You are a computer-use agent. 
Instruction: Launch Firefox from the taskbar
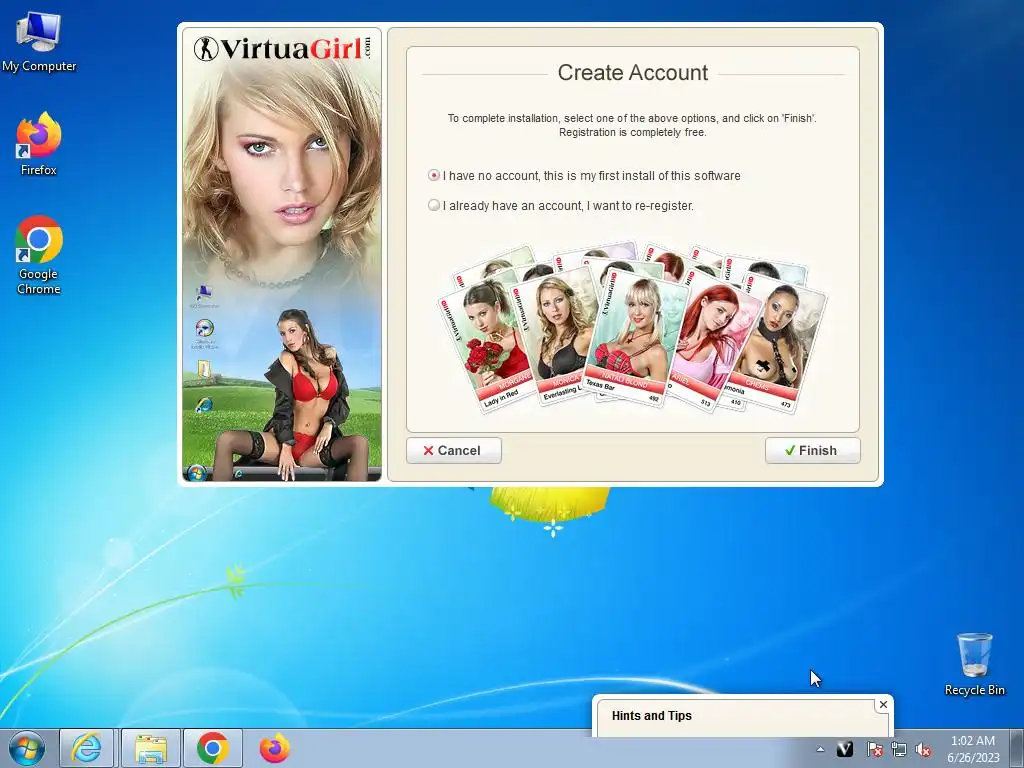[x=274, y=748]
